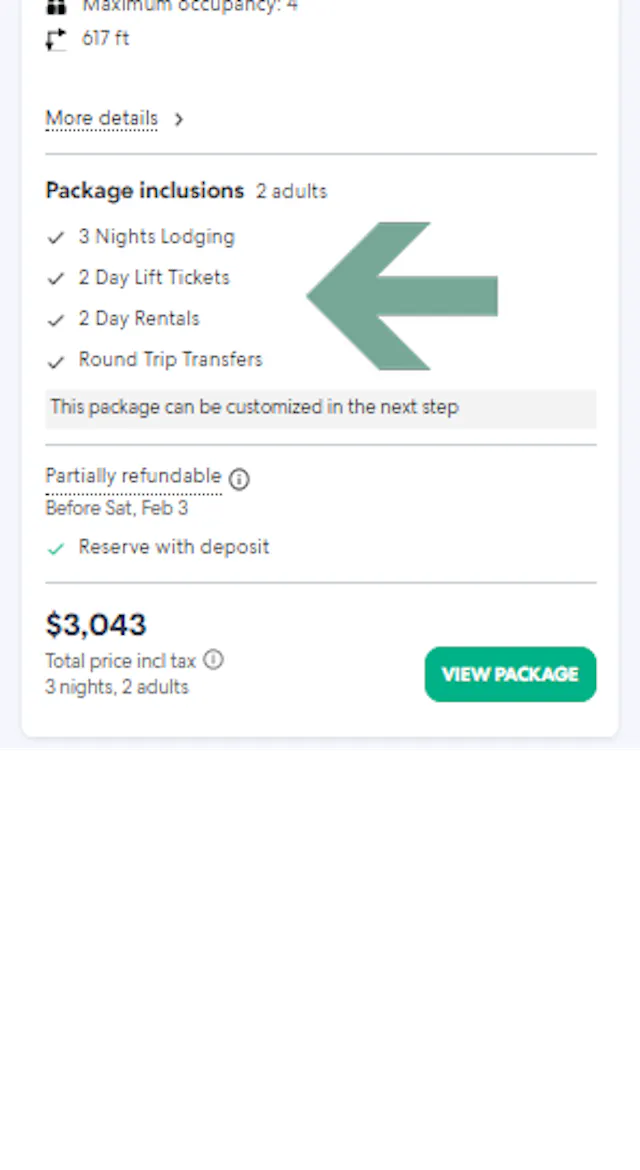Open the More details link
The height and width of the screenshot is (1170, 640).
pos(101,119)
